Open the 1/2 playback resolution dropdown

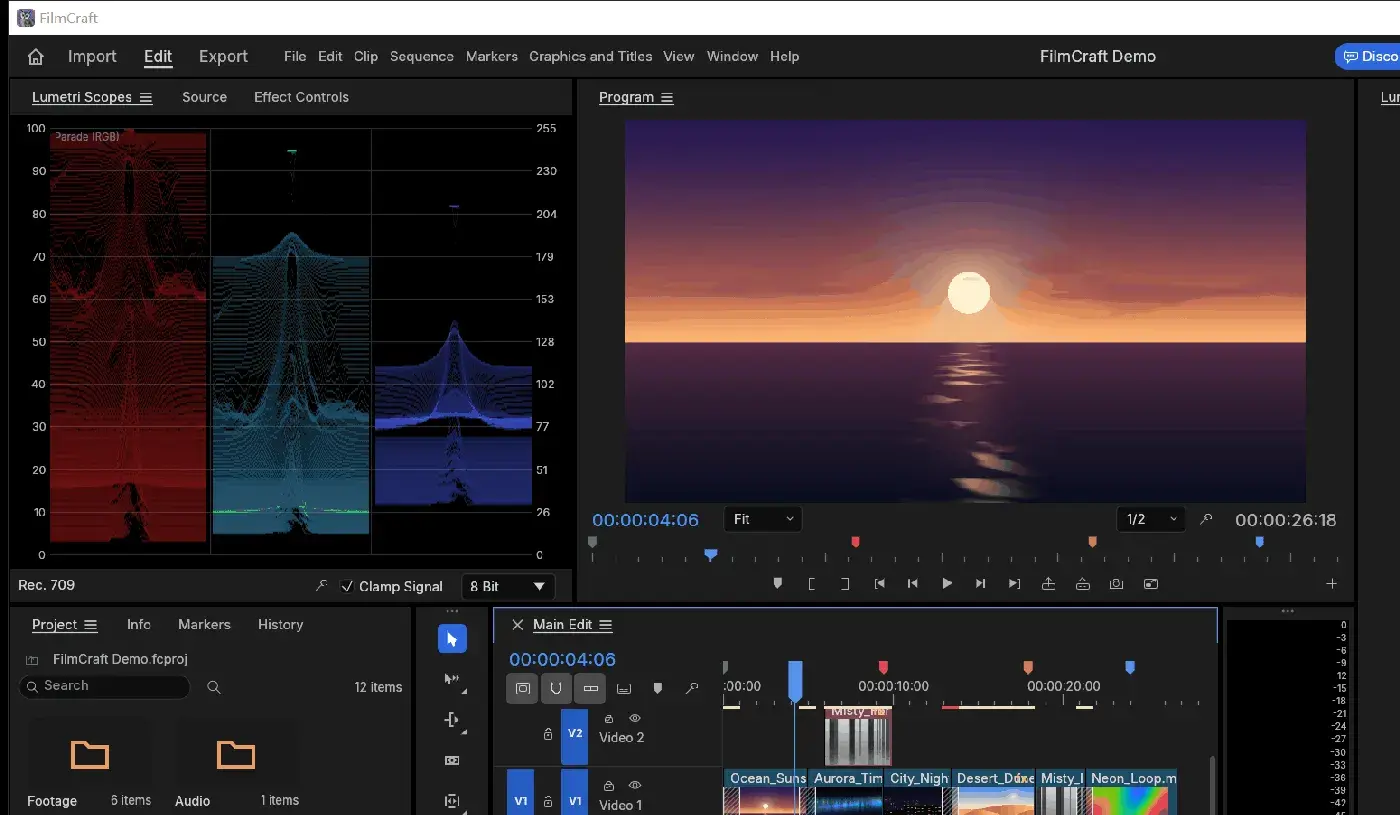[1151, 520]
